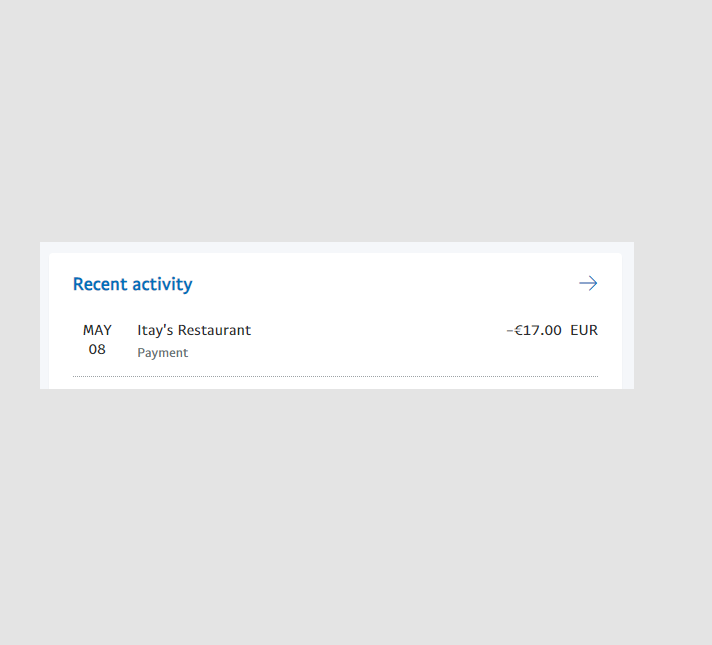Image resolution: width=712 pixels, height=645 pixels.
Task: Click the gray margin right of the card
Action: [x=673, y=316]
